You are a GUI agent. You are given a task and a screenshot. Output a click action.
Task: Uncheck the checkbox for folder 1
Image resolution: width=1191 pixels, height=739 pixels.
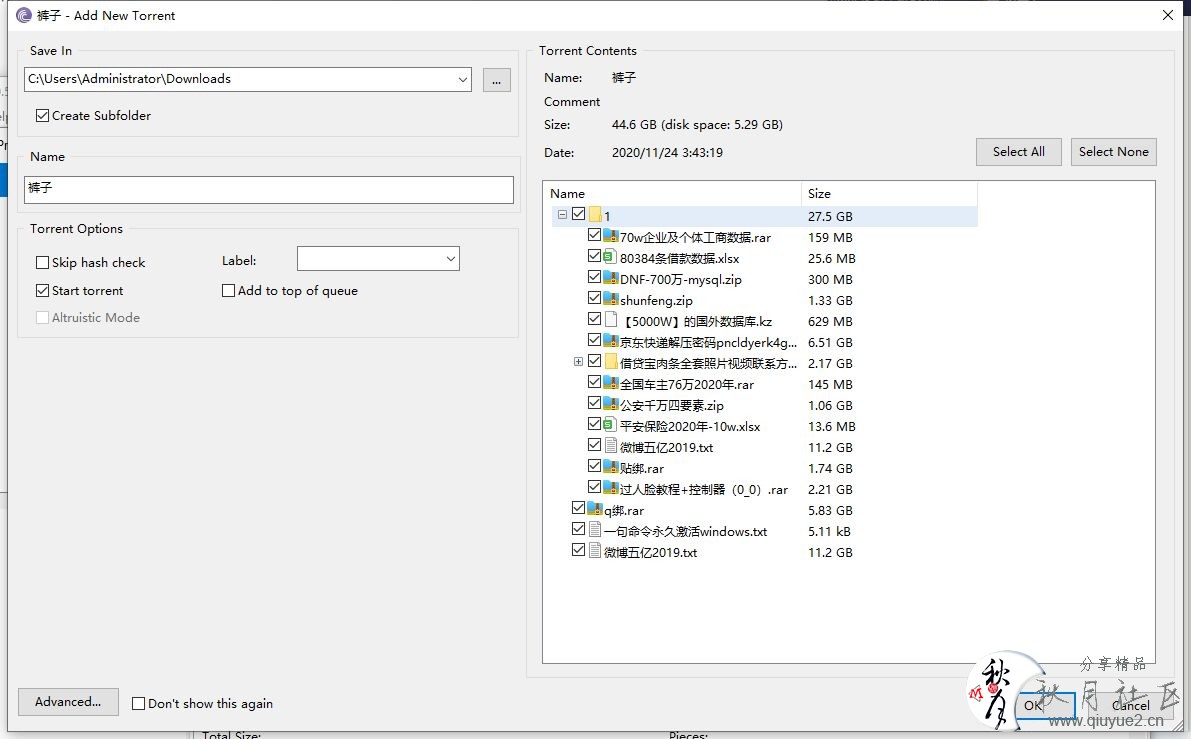coord(578,214)
